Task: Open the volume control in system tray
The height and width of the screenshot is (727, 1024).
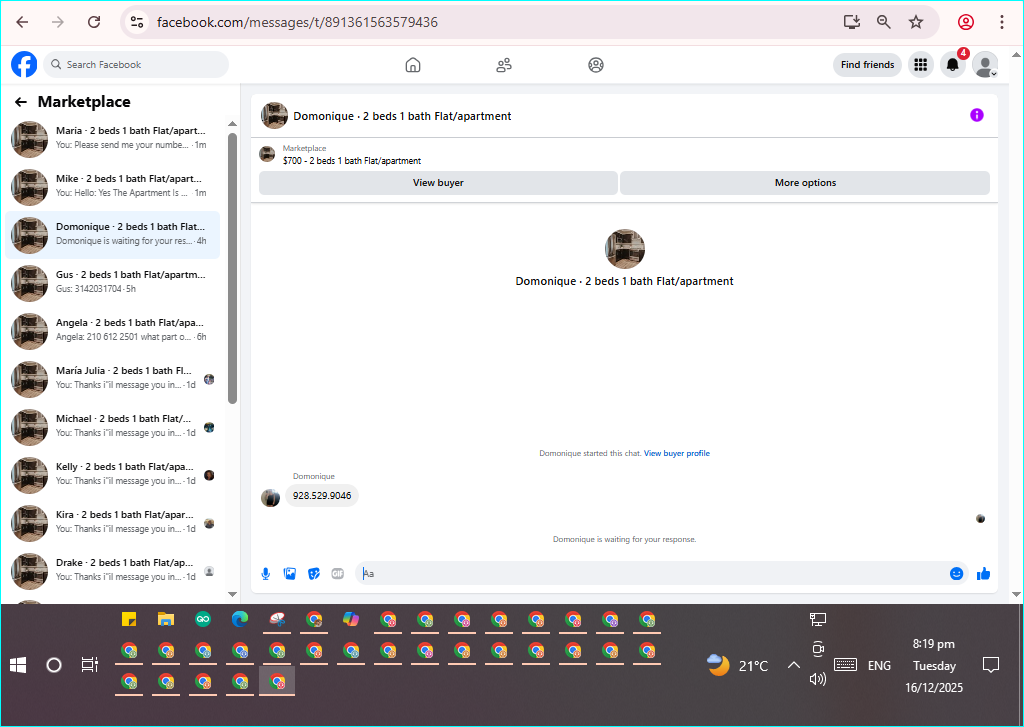Action: [x=818, y=679]
